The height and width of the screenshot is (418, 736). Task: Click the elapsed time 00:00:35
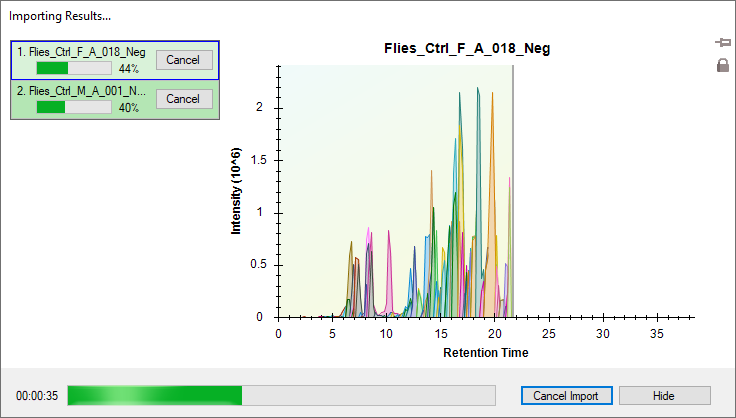[37, 396]
